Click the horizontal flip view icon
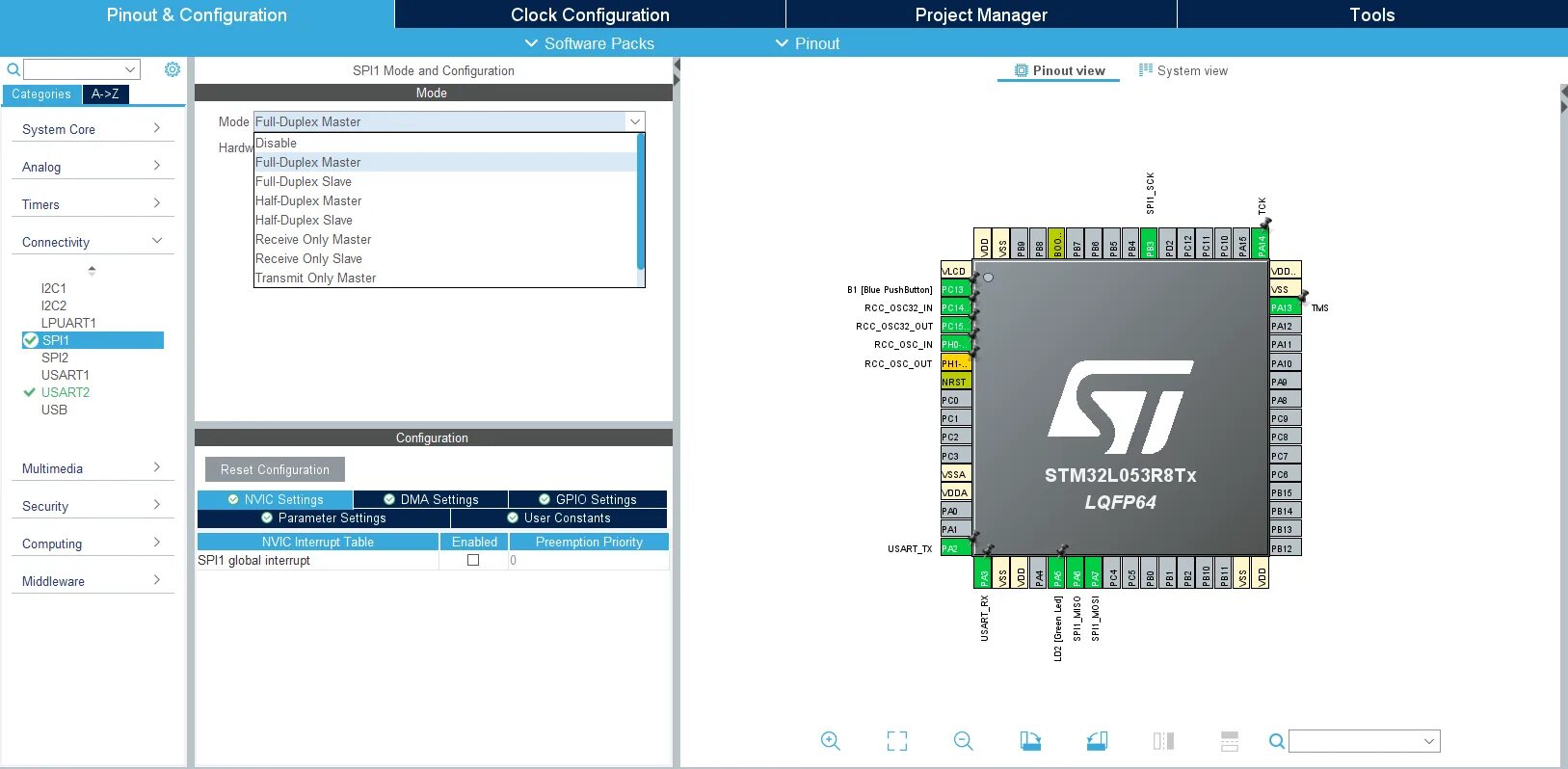 coord(1163,741)
